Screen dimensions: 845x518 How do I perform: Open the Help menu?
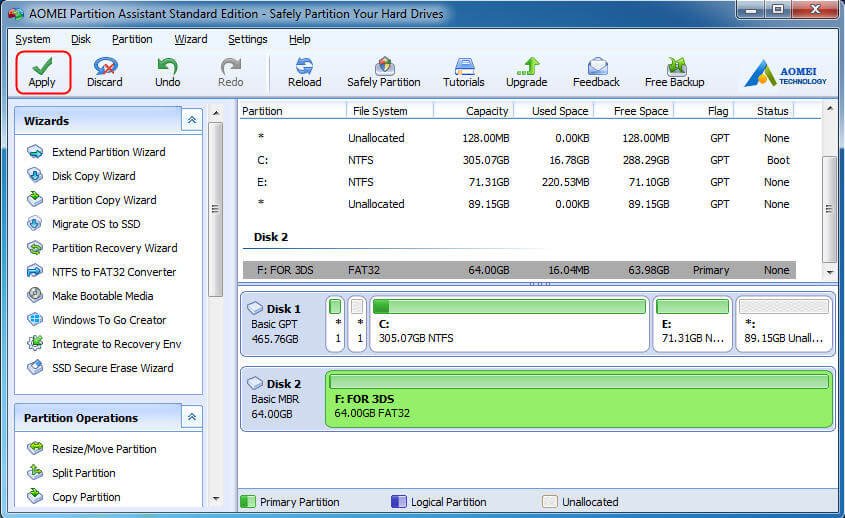300,39
